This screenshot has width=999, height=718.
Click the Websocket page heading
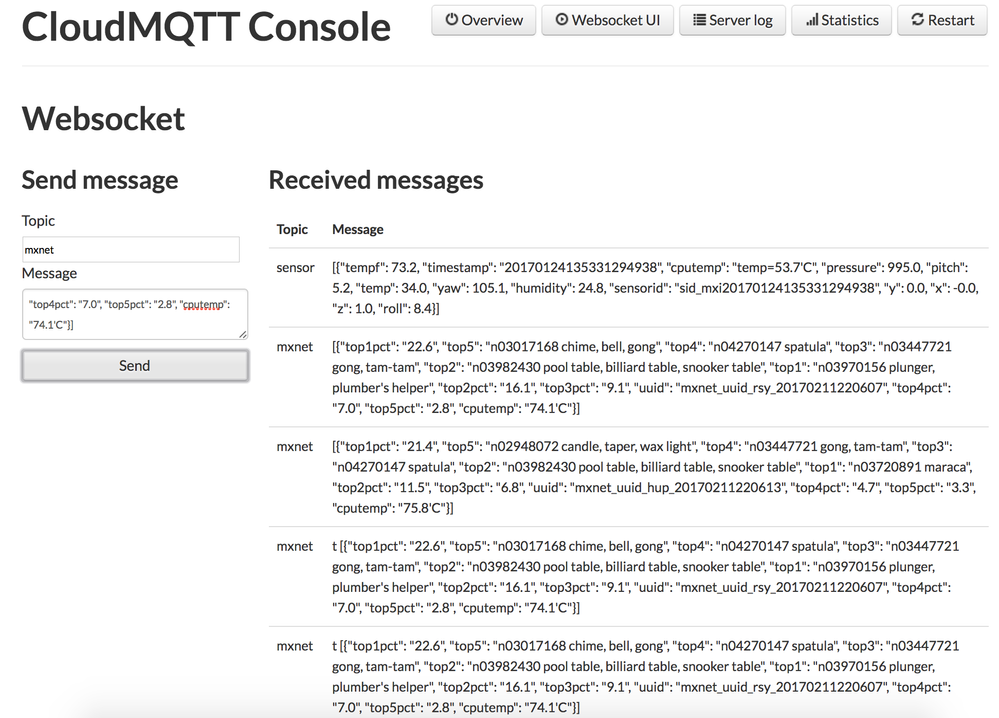pyautogui.click(x=103, y=119)
